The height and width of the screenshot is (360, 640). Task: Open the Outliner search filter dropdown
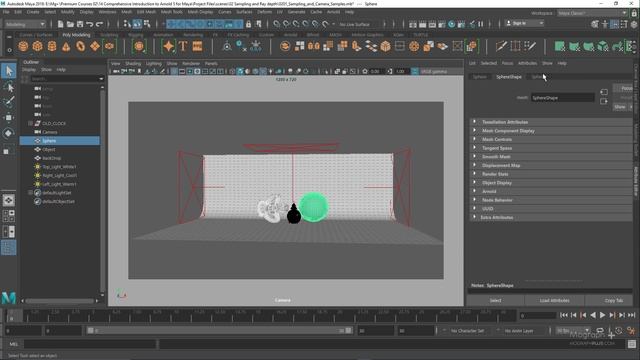101,78
